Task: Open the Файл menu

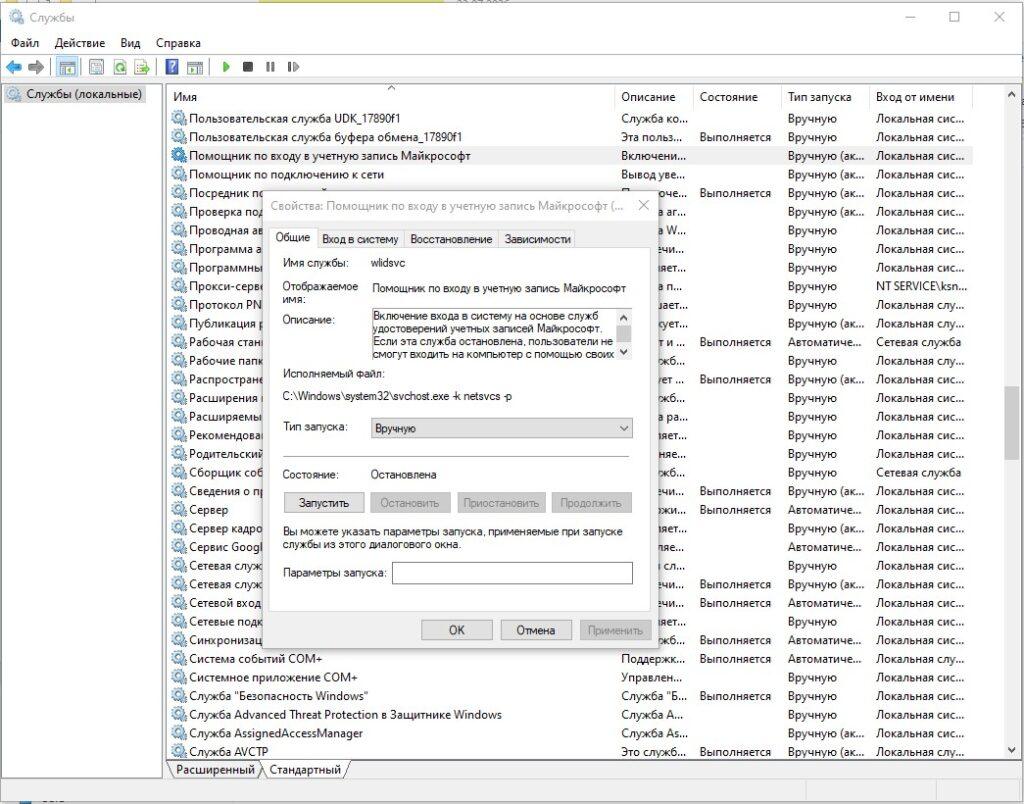Action: 25,43
